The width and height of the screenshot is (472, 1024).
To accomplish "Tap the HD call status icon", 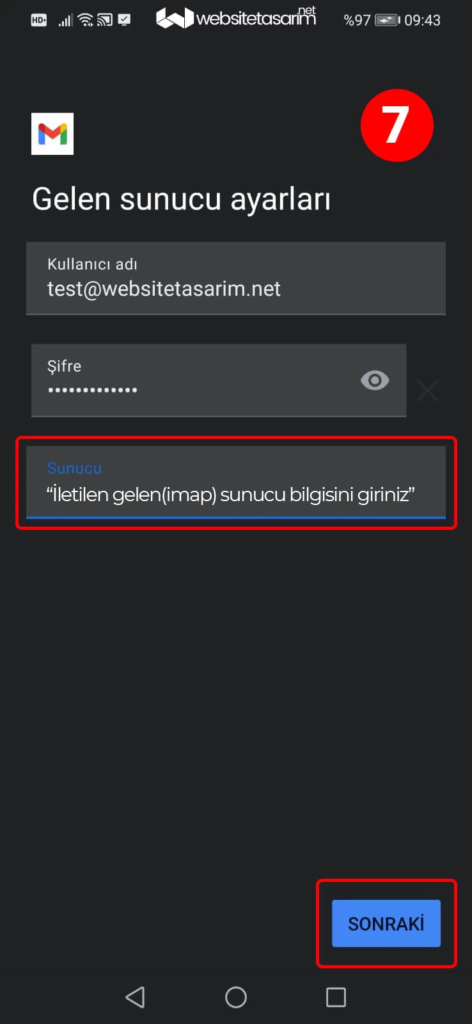I will 39,20.
